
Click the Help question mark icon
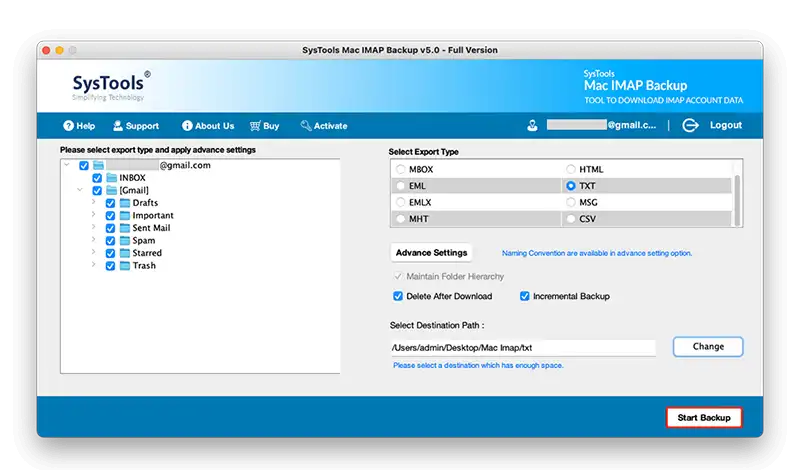click(x=68, y=126)
